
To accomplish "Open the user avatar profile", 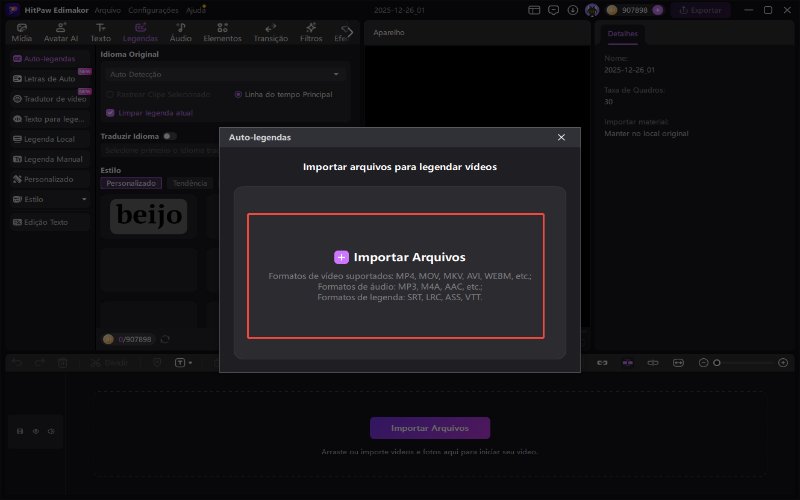I will click(x=592, y=10).
